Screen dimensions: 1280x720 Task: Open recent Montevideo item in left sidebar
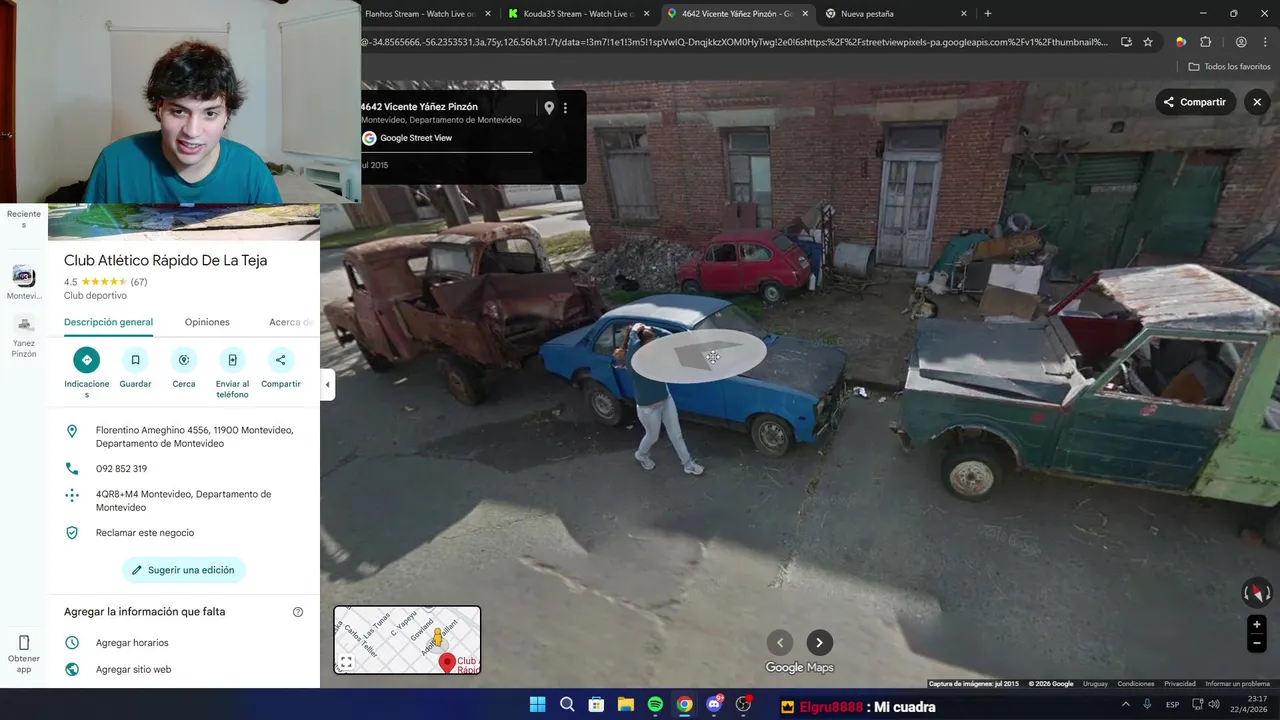point(24,282)
